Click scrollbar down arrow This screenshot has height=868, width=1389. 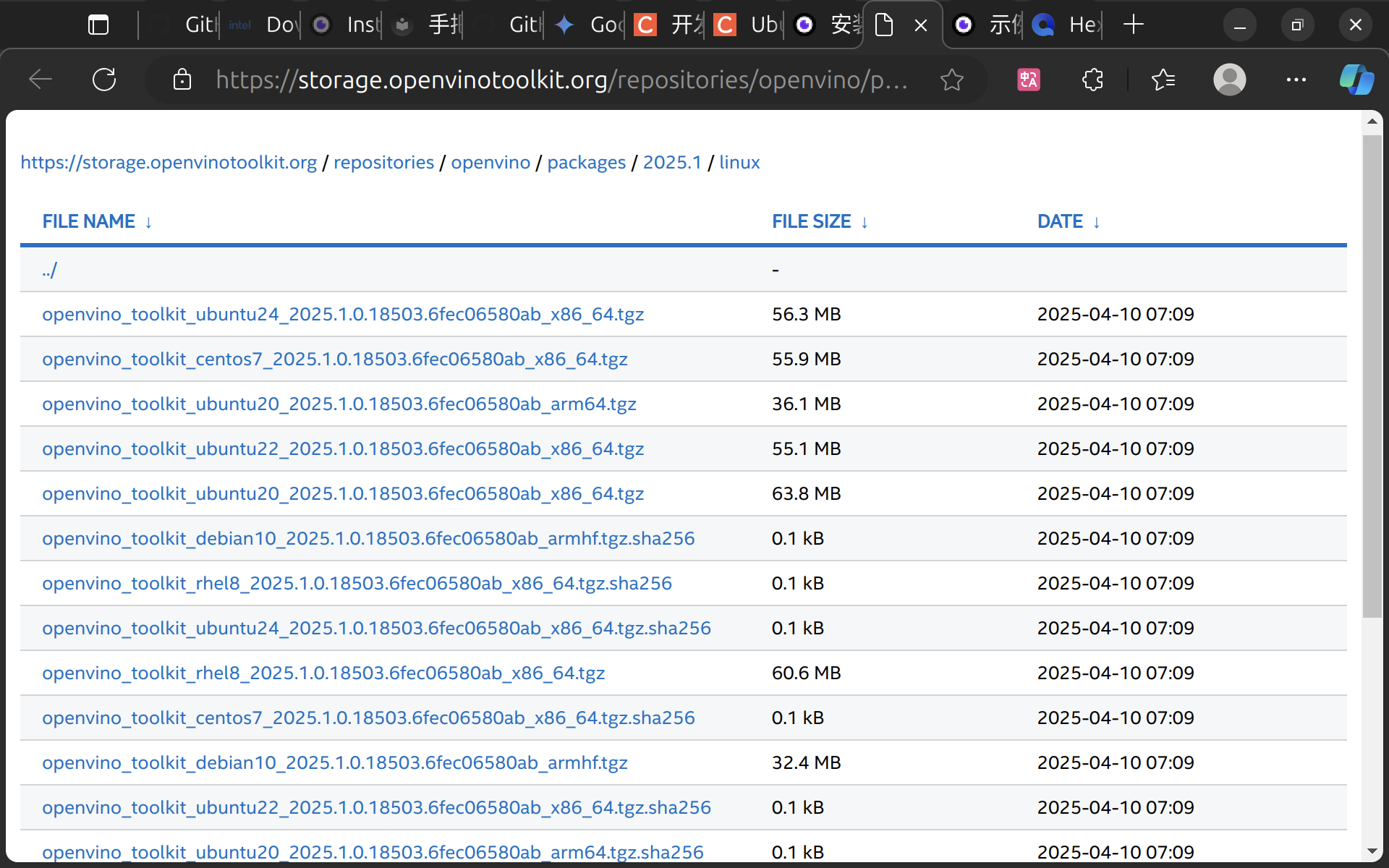tap(1372, 851)
